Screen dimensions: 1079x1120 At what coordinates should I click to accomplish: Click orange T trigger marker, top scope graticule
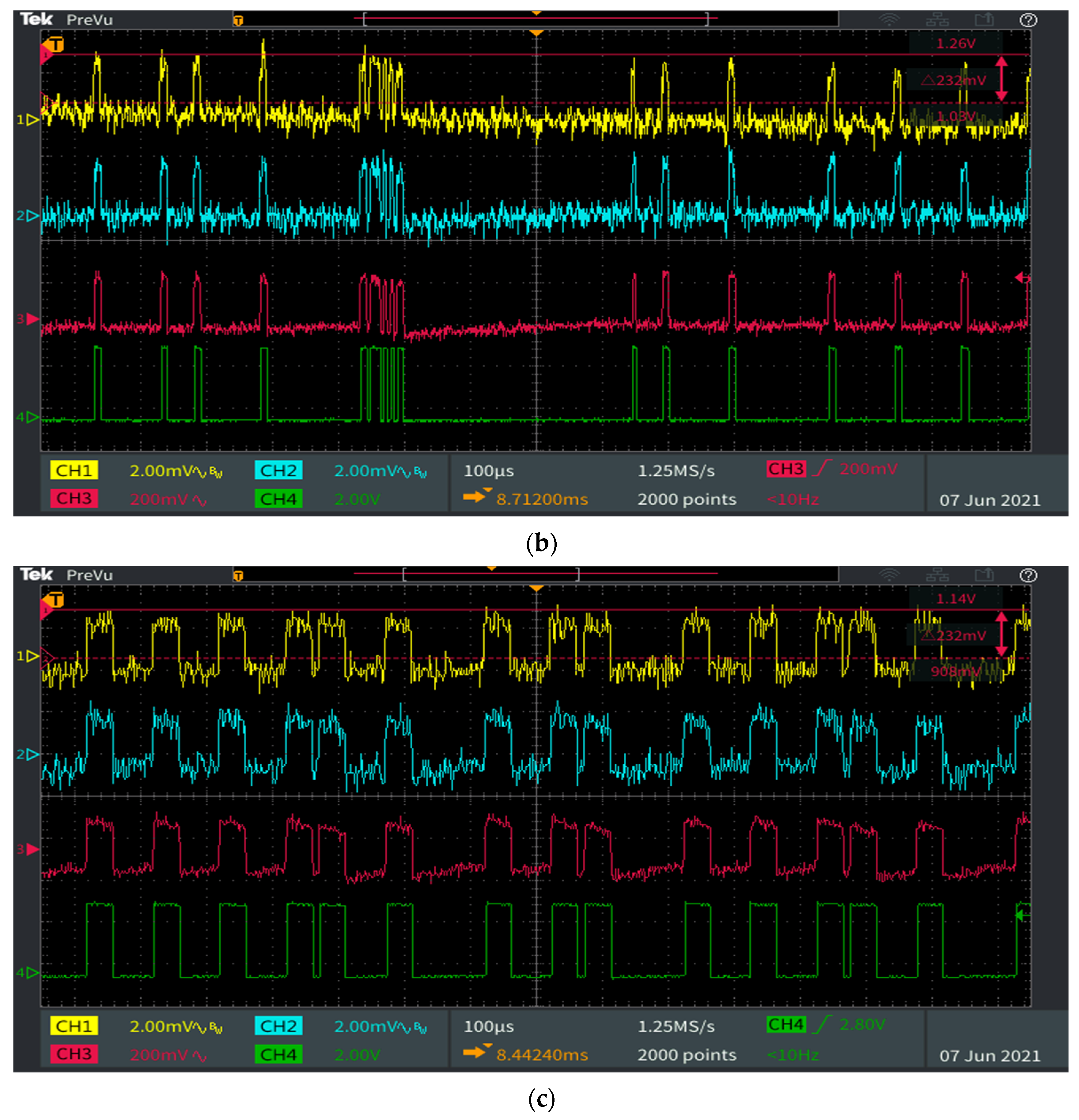pyautogui.click(x=55, y=44)
